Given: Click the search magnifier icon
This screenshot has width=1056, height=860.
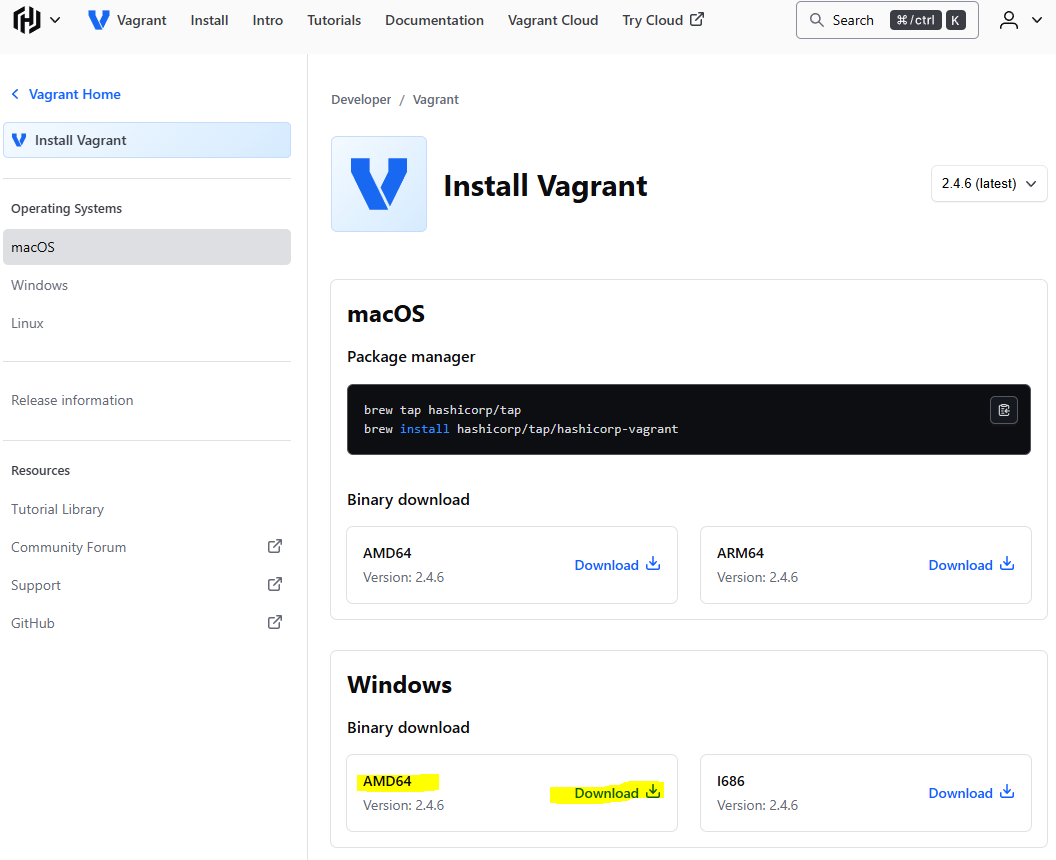Looking at the screenshot, I should click(x=817, y=19).
